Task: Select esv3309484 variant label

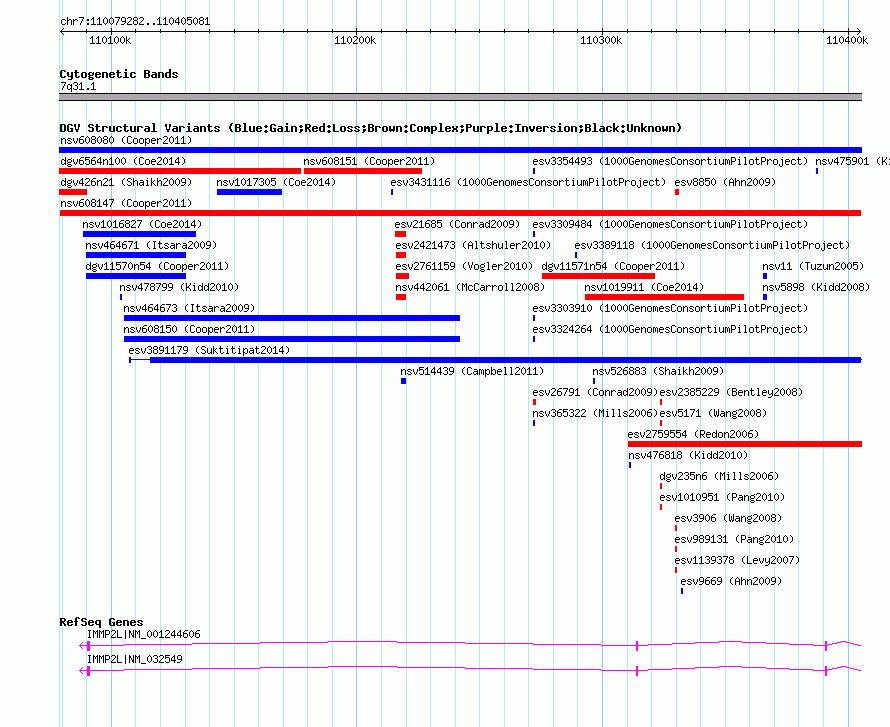Action: pyautogui.click(x=670, y=224)
